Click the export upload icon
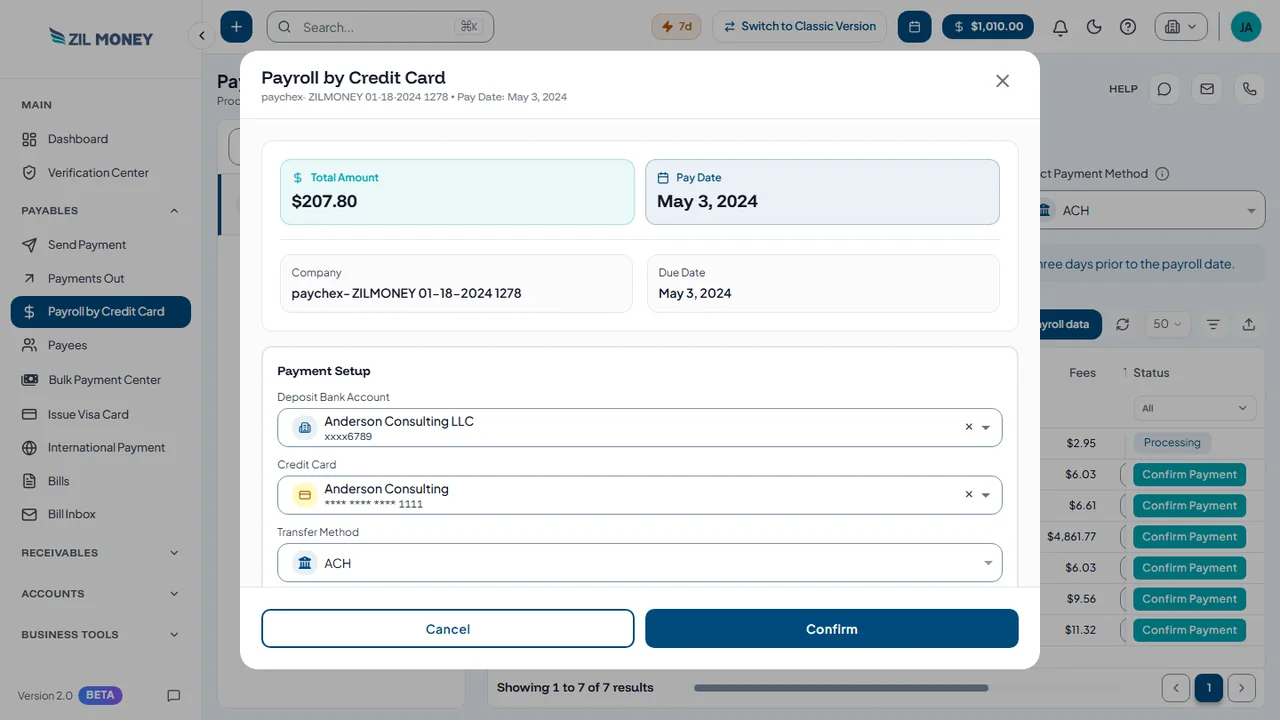 click(x=1249, y=324)
